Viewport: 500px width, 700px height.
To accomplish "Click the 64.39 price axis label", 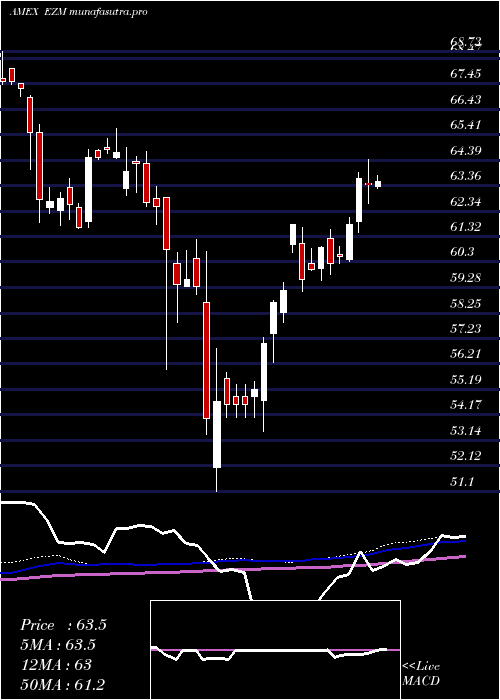I will (466, 151).
